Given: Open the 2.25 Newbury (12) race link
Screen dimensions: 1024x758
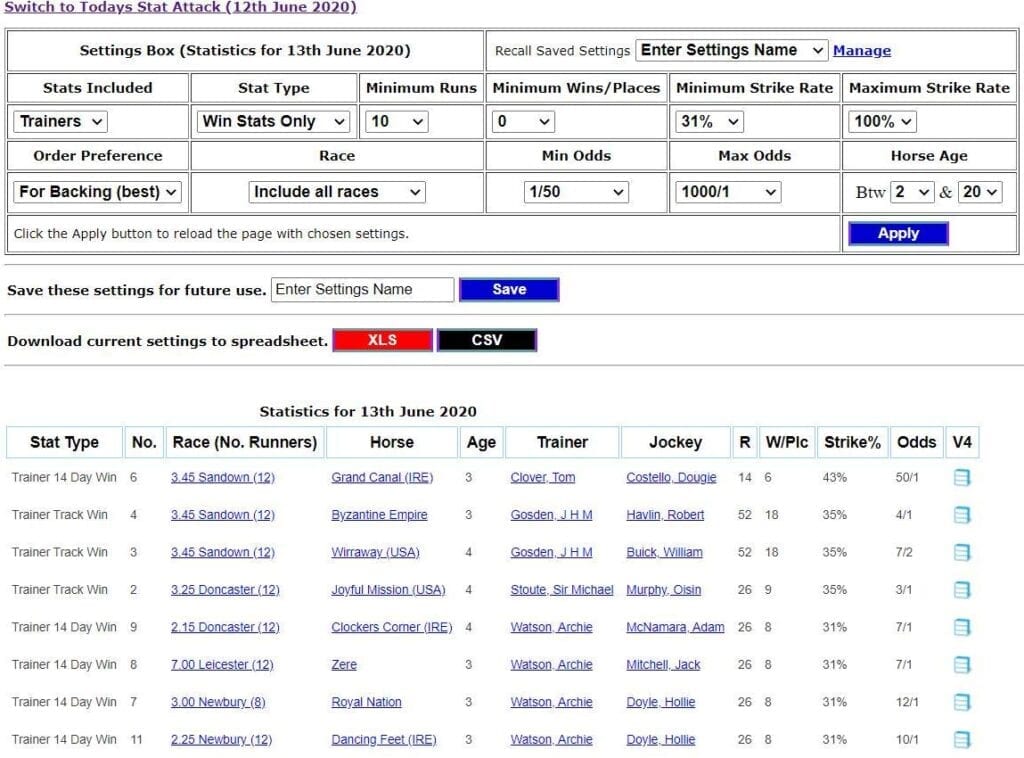Looking at the screenshot, I should 221,739.
